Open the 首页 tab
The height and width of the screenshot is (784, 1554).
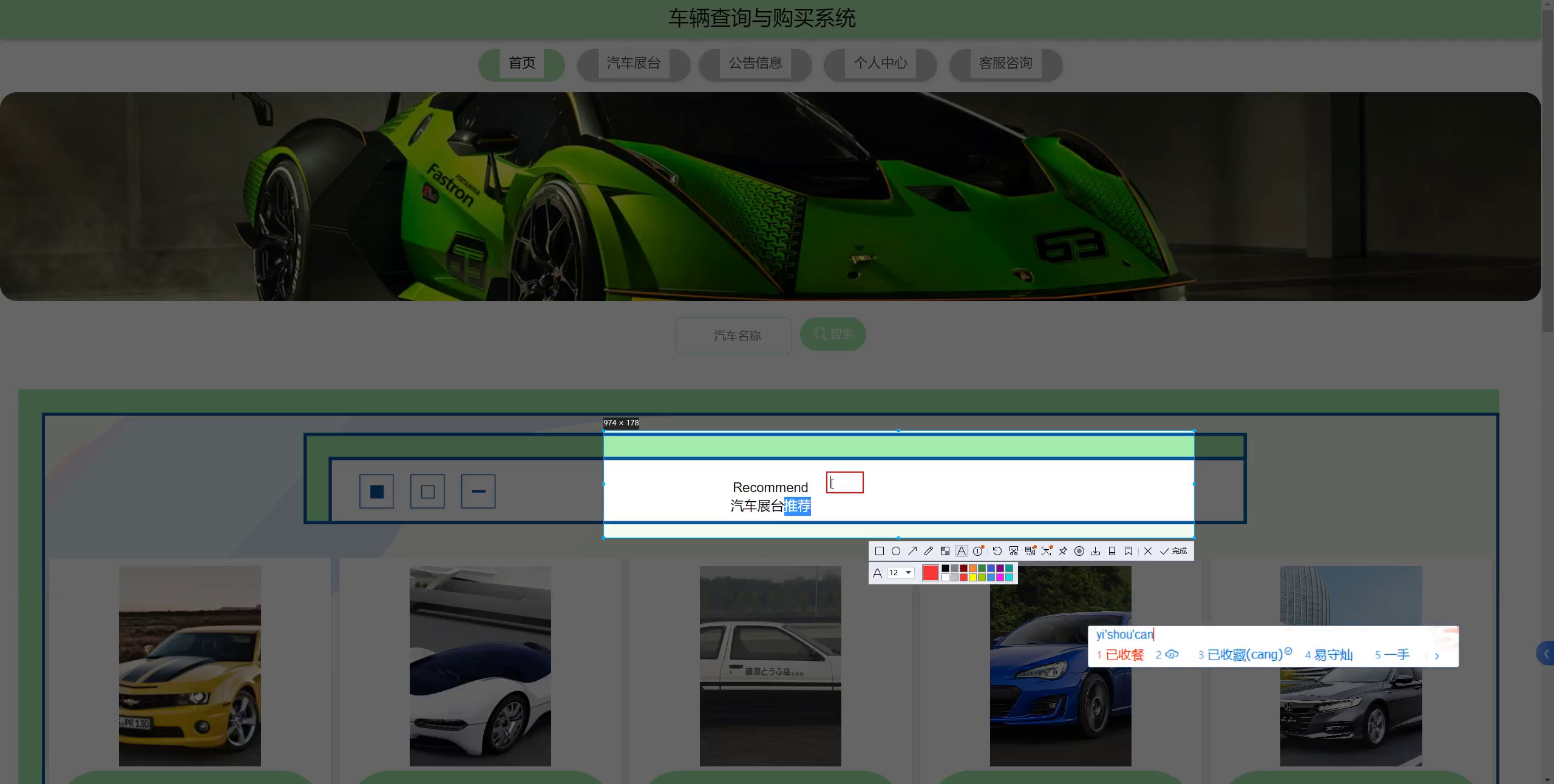click(521, 64)
